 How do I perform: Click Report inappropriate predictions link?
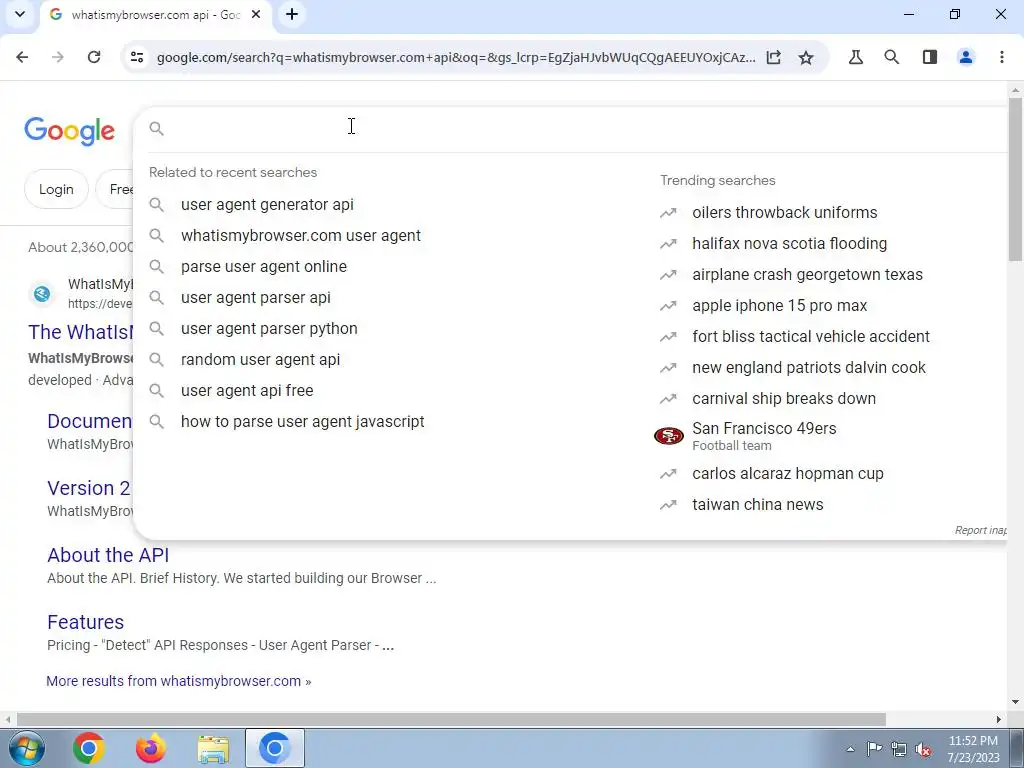click(980, 530)
